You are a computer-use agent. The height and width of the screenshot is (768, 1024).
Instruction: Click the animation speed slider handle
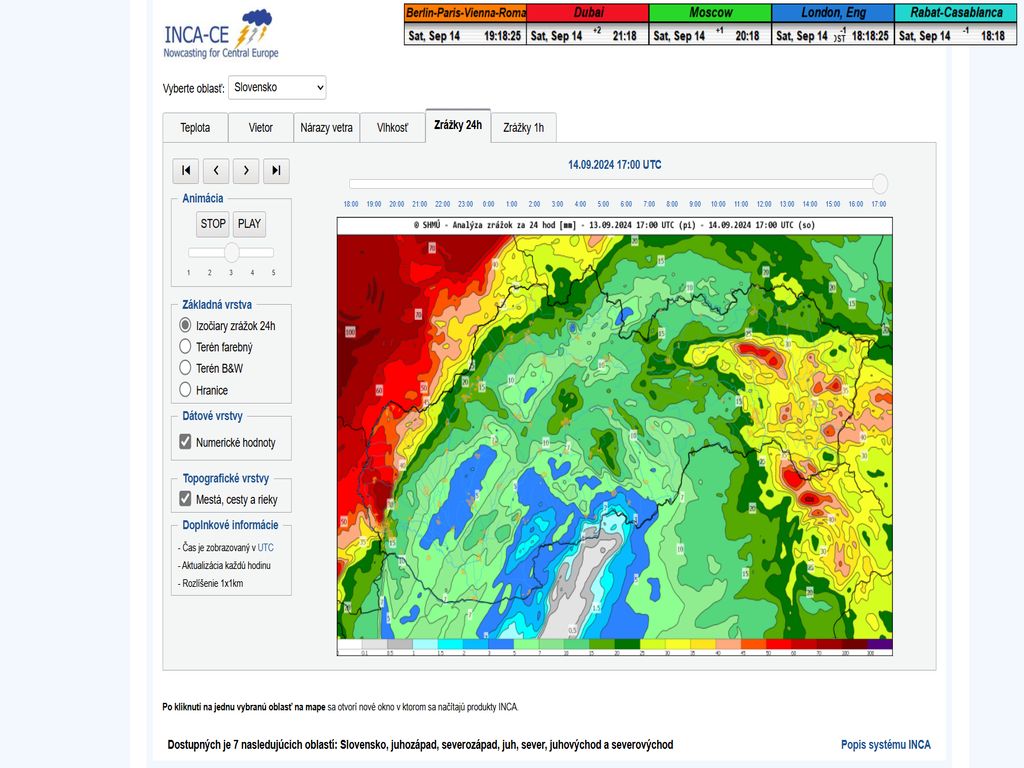231,252
